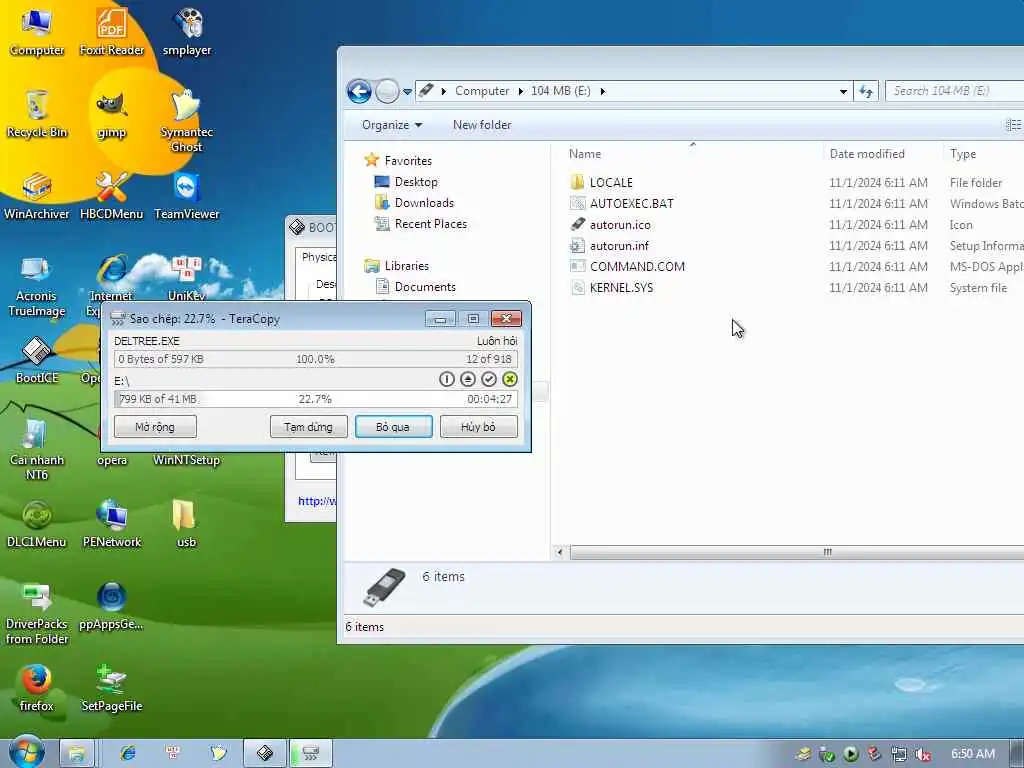Pause copying with Tạm dừng
The image size is (1024, 768).
308,427
